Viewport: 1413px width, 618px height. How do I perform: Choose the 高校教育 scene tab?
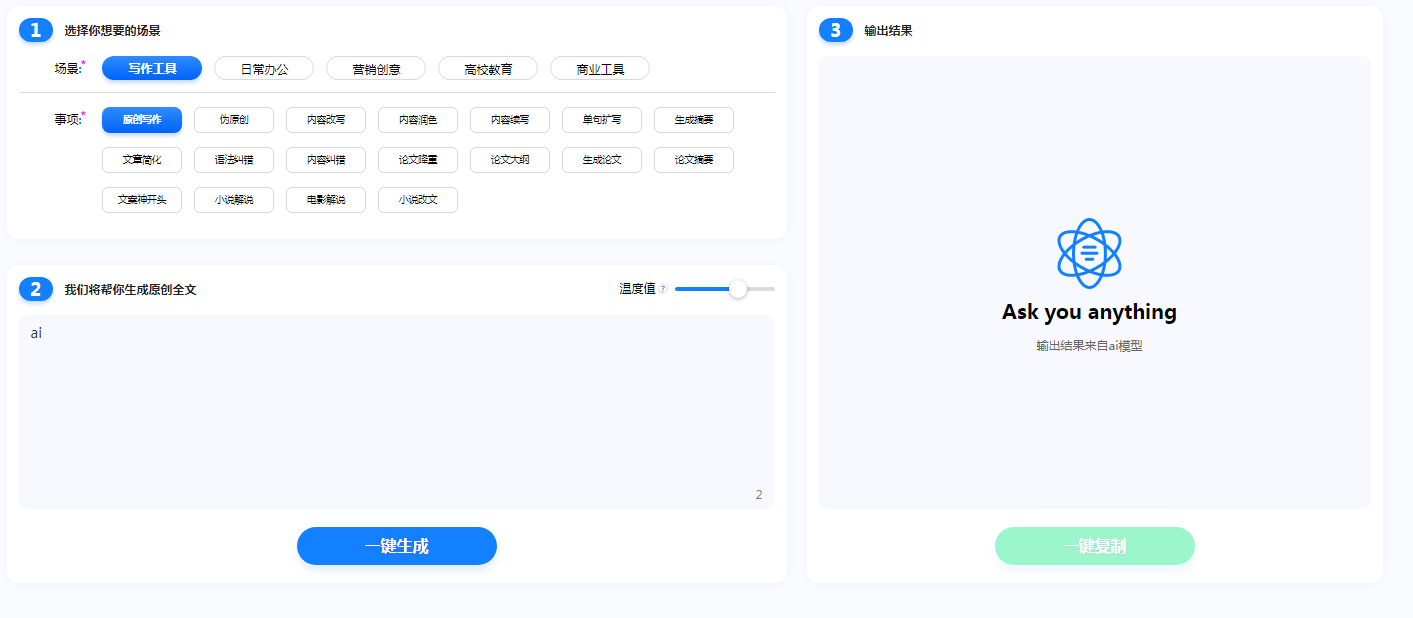tap(488, 68)
